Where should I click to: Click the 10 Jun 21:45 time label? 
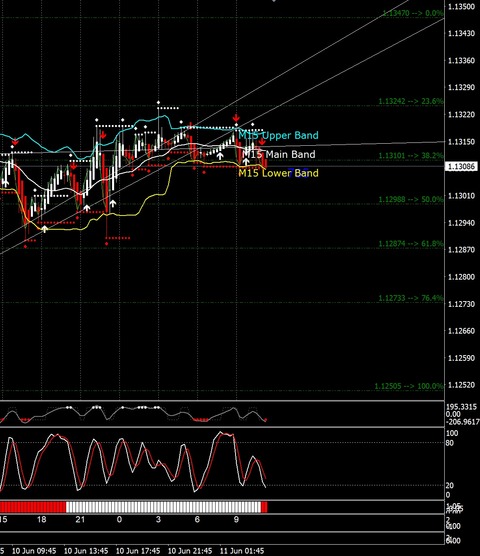point(190,551)
